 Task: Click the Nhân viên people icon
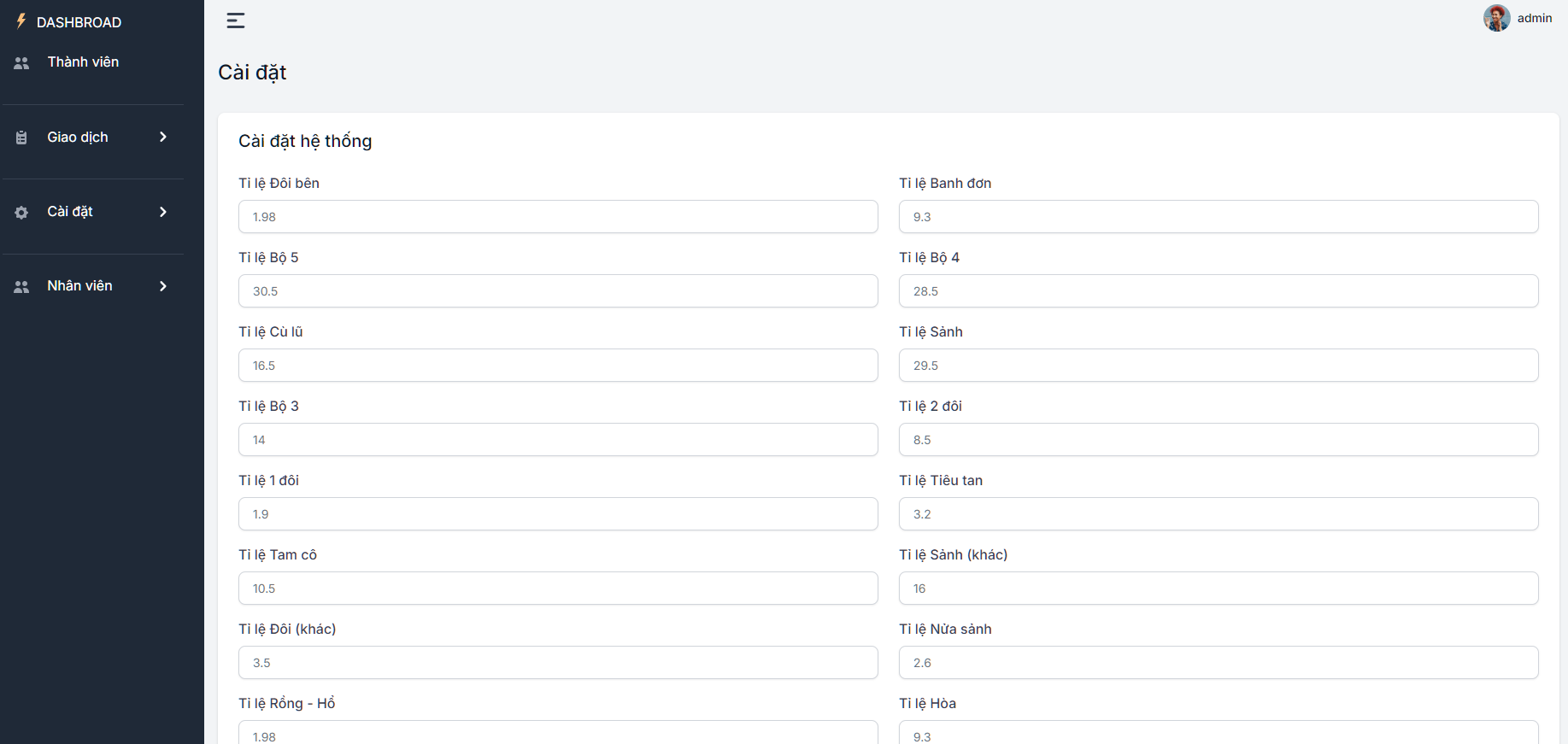[21, 287]
